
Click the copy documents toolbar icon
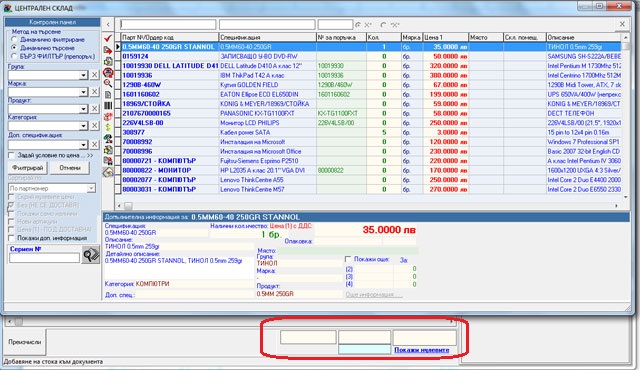[108, 61]
